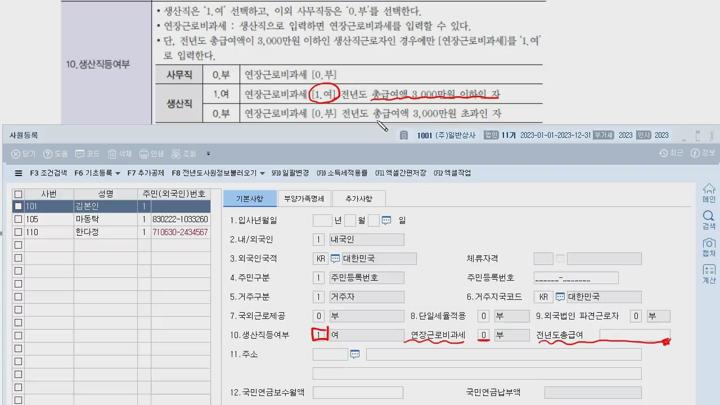Open the code lookup for 거주지국코드
The image size is (720, 405).
click(x=560, y=297)
